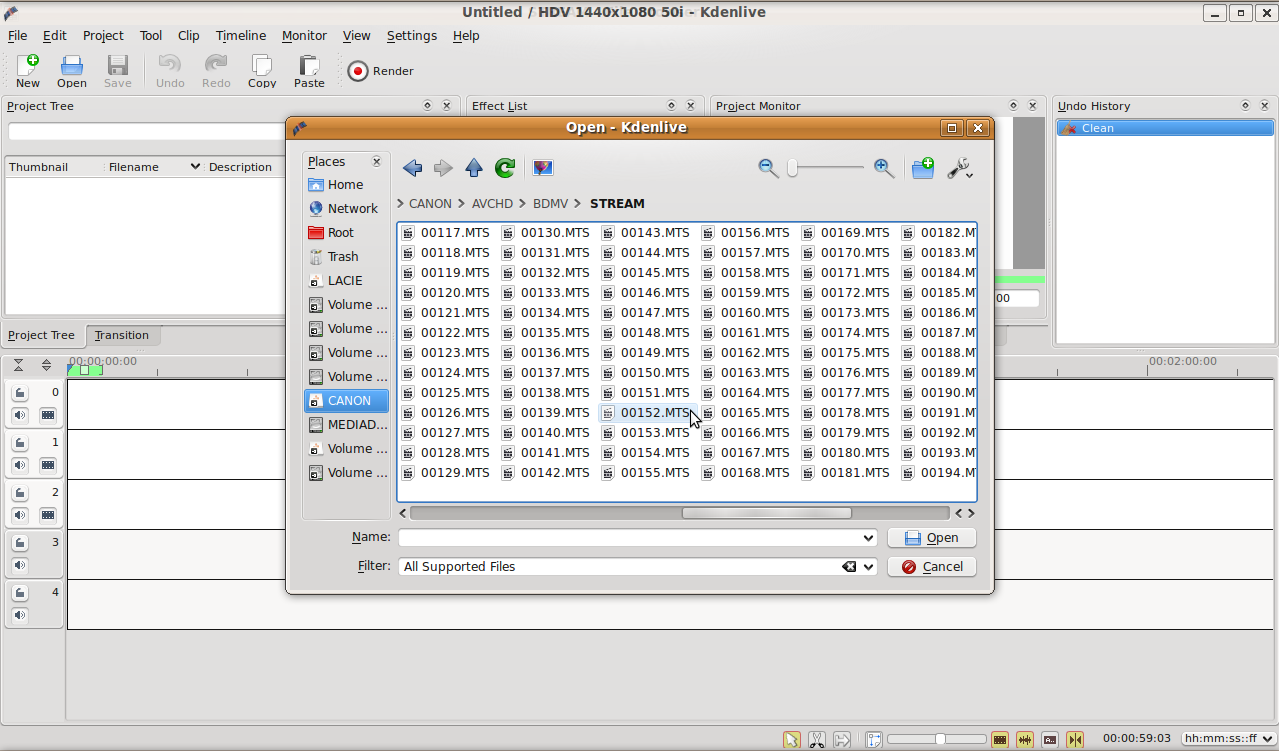The width and height of the screenshot is (1279, 751).
Task: Toggle file preview icon in dialog toolbar
Action: pos(543,168)
